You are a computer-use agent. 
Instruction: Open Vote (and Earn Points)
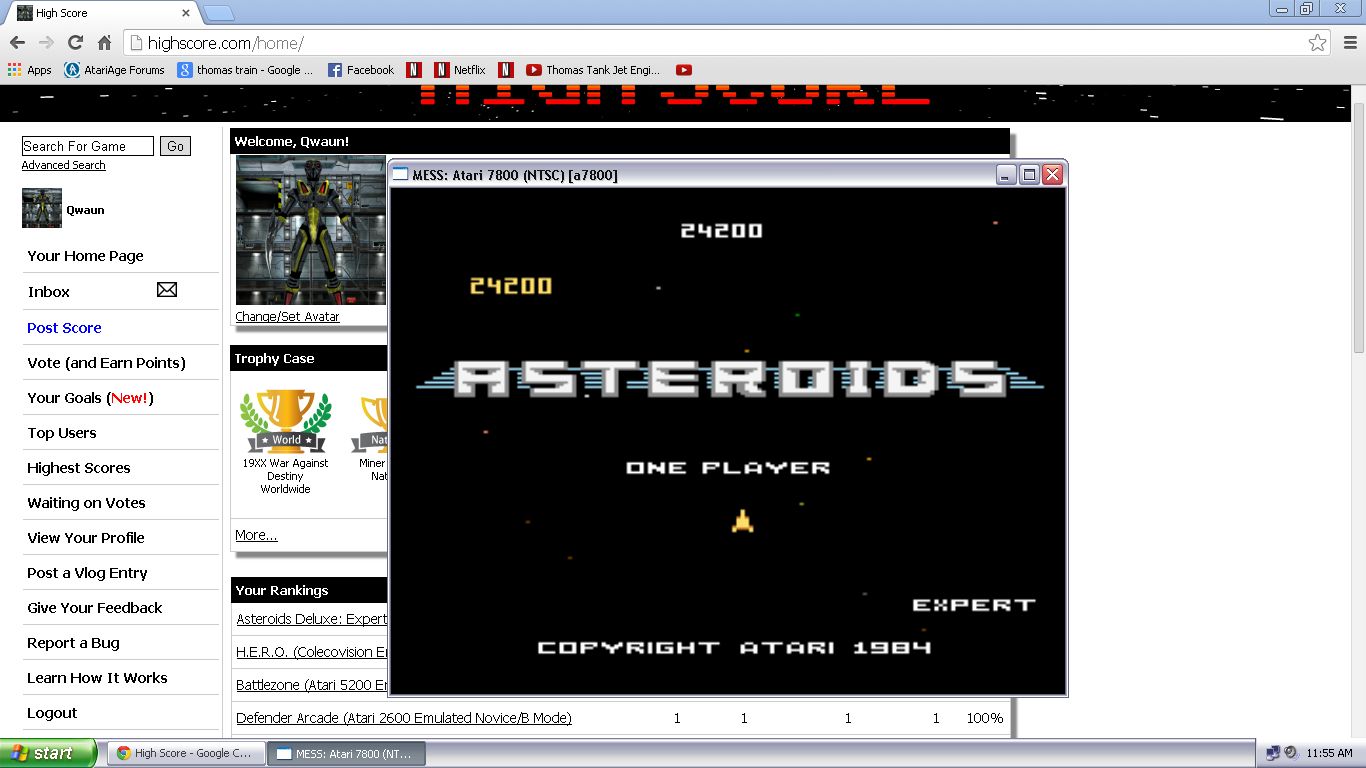107,363
